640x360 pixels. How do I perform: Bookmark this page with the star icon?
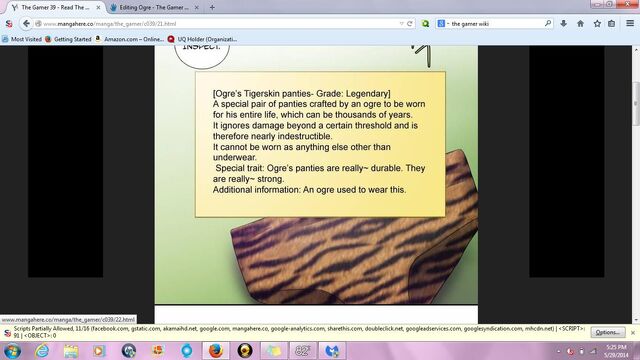(x=597, y=24)
